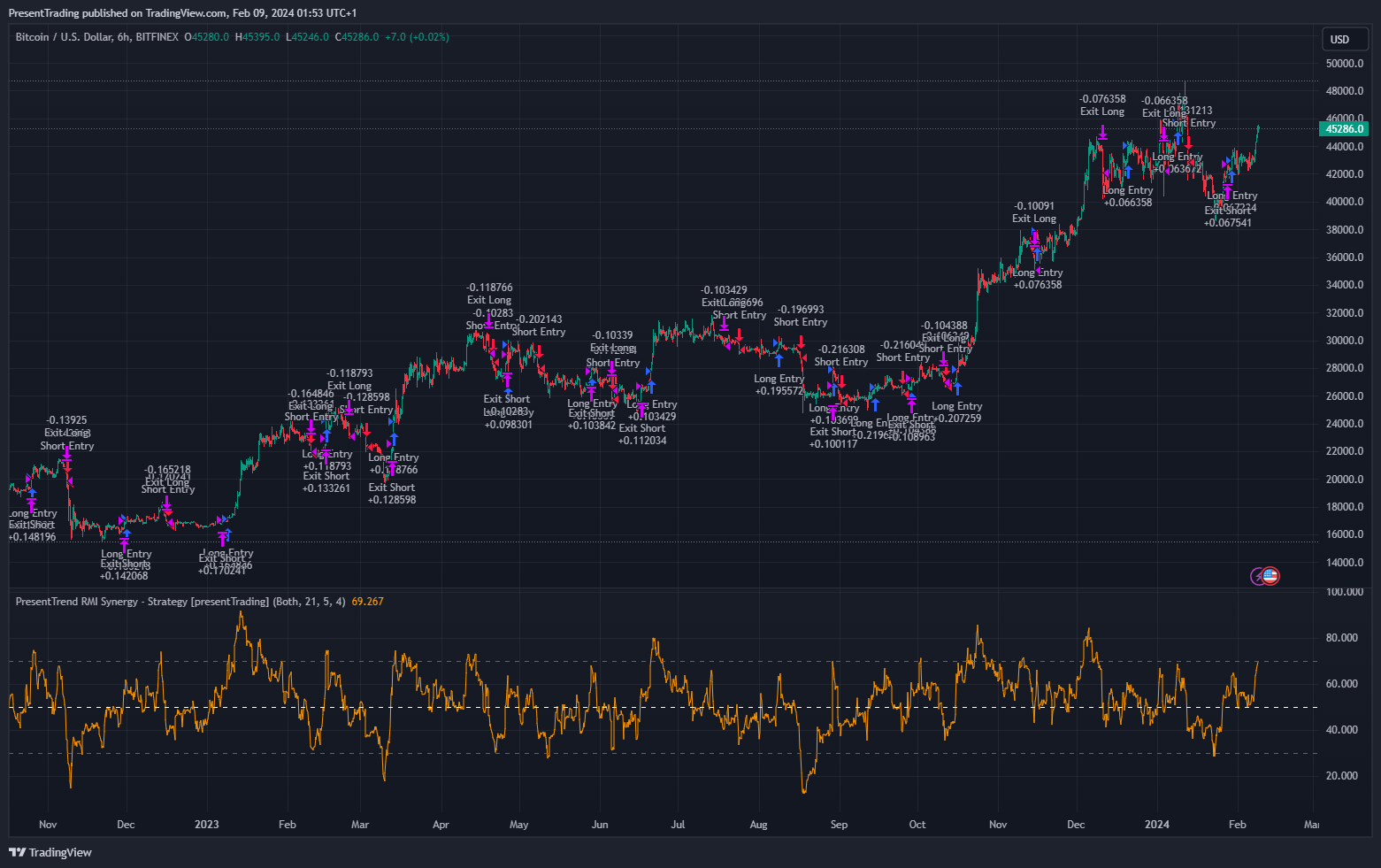This screenshot has height=868, width=1381.
Task: Click the 26000.0 price axis label
Action: click(1344, 396)
